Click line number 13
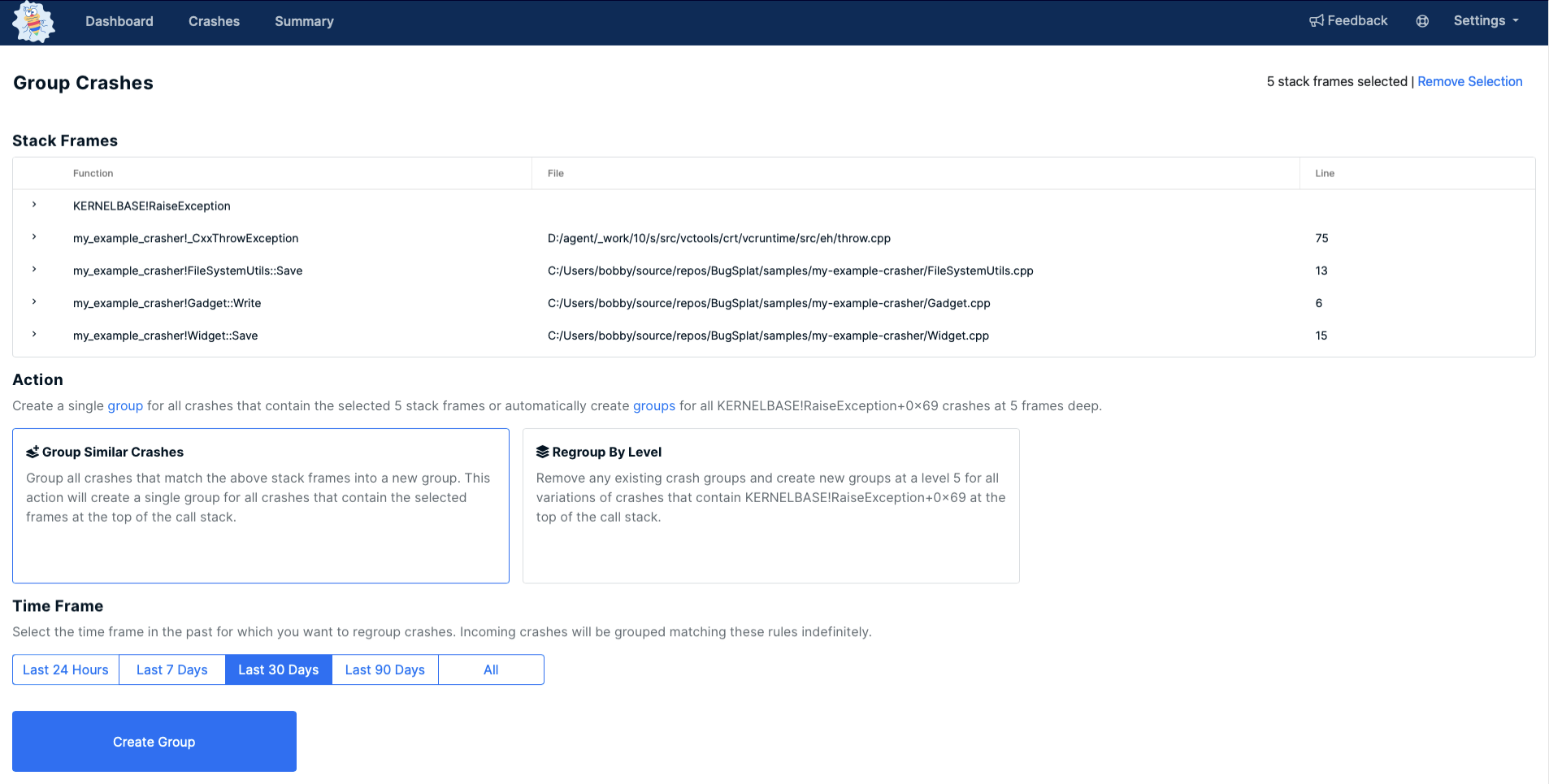This screenshot has width=1549, height=784. [x=1321, y=271]
